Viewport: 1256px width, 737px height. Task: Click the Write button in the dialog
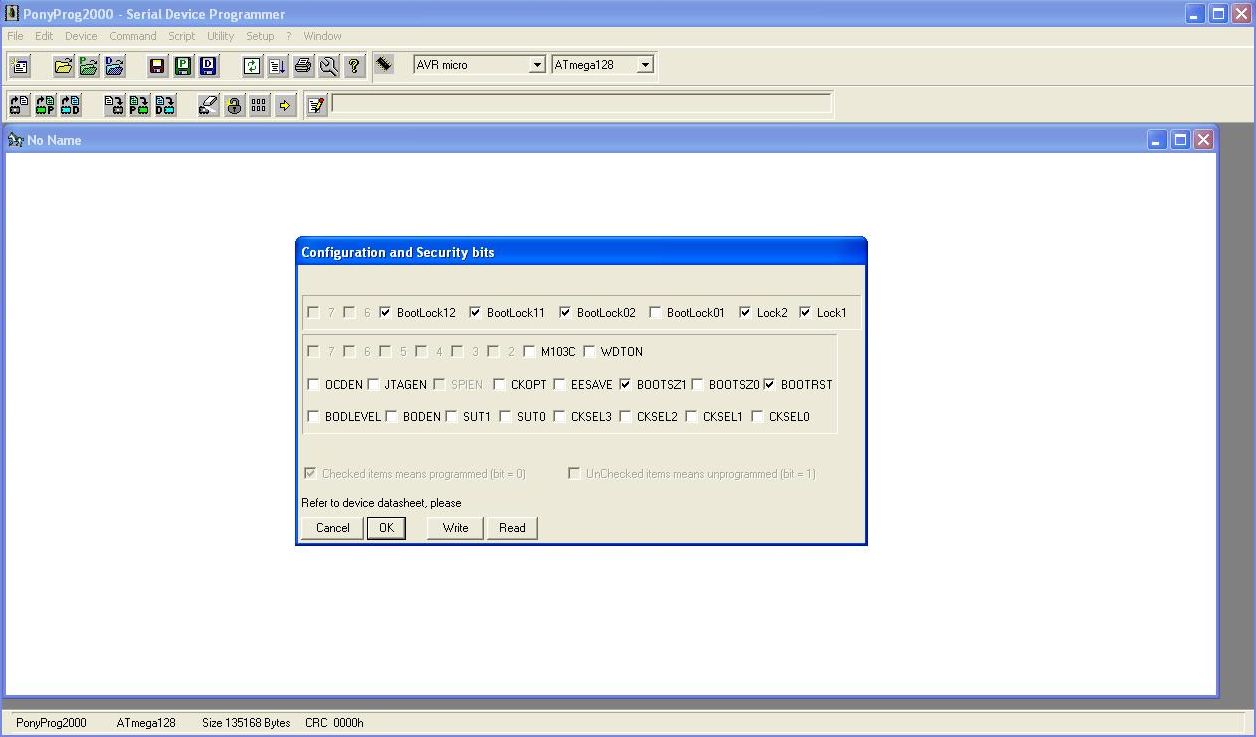[455, 528]
